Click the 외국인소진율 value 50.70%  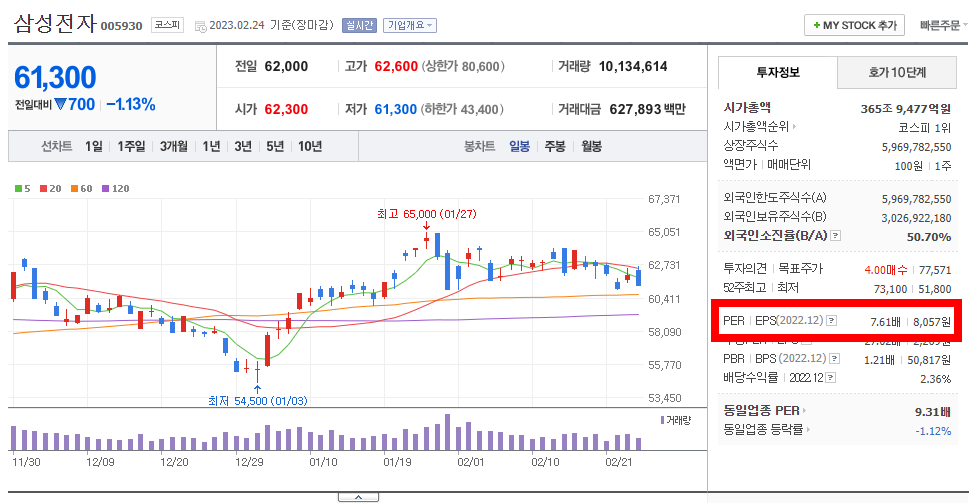(928, 237)
